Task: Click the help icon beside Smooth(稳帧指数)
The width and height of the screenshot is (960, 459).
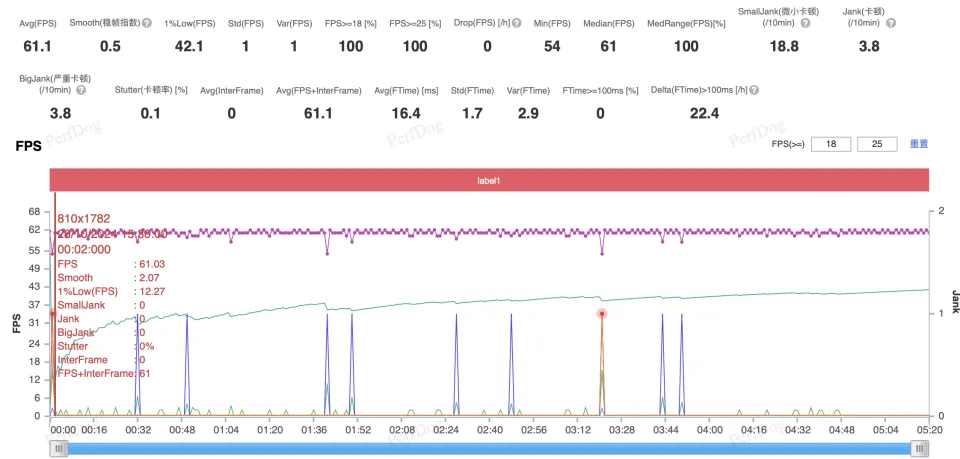Action: pos(147,22)
